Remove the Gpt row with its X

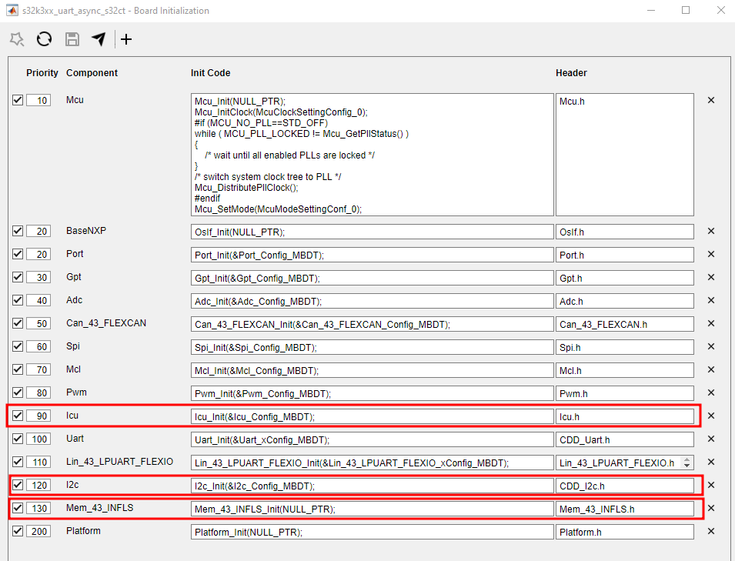711,277
